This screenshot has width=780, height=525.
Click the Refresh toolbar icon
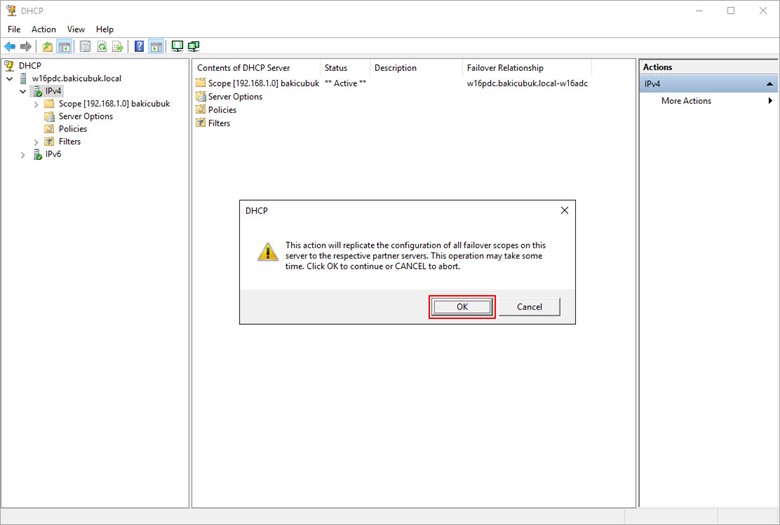(x=101, y=46)
